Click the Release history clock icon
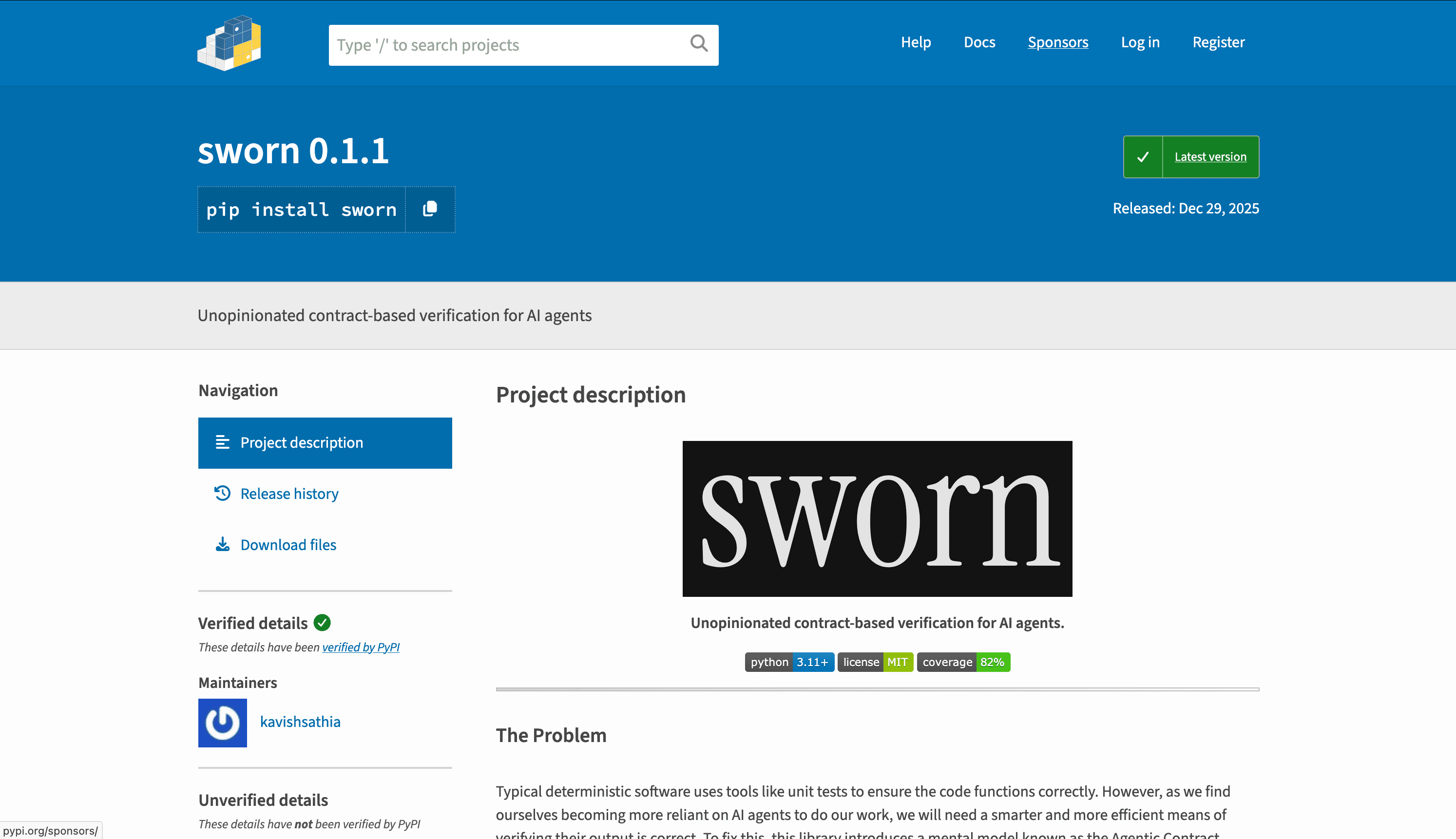Screen dimensions: 1456x839 [222, 493]
